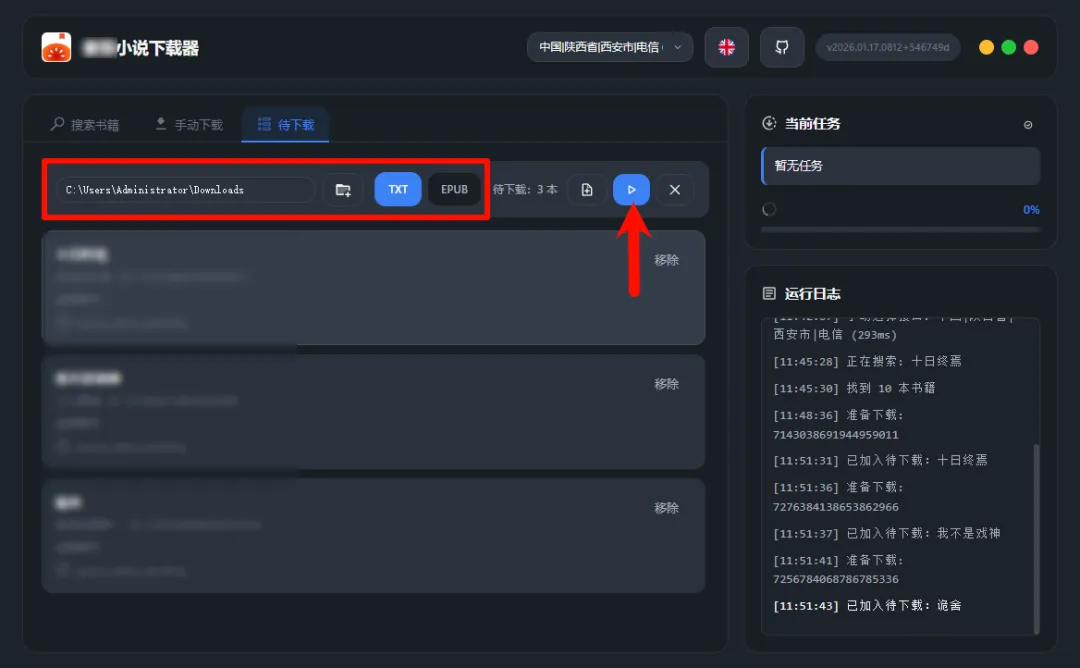Click log ID 7256784068786785336
This screenshot has height=668, width=1080.
click(835, 579)
